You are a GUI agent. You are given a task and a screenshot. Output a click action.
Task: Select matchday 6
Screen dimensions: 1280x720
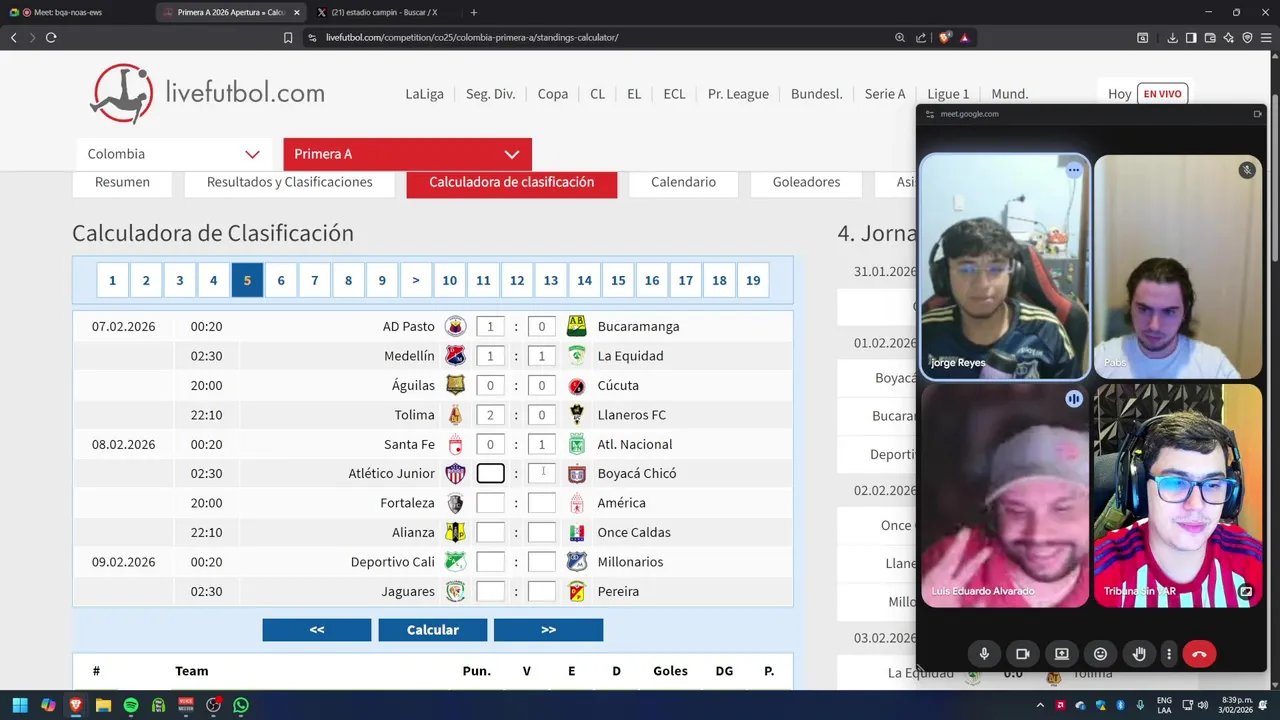(281, 280)
